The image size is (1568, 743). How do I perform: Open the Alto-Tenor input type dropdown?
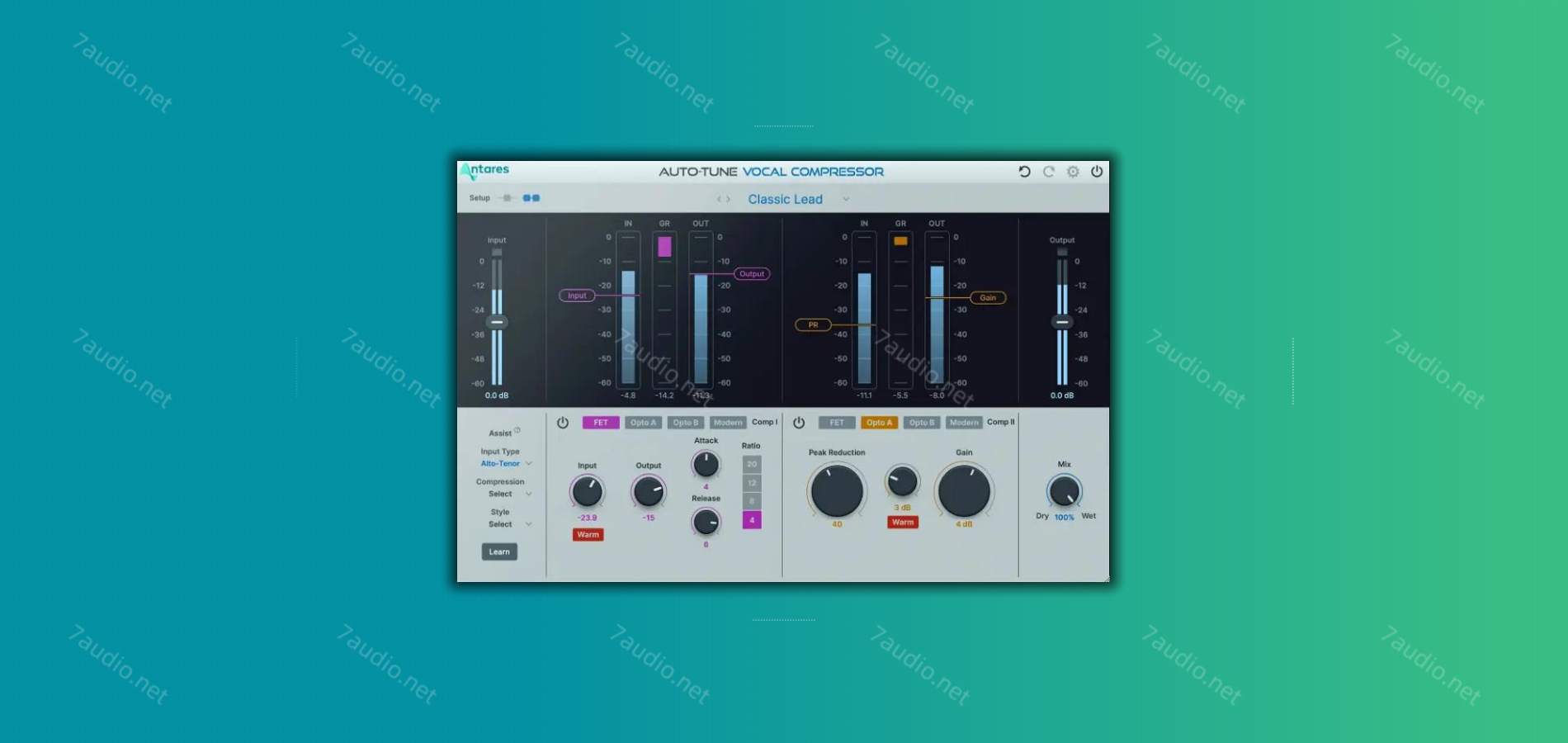(x=506, y=464)
